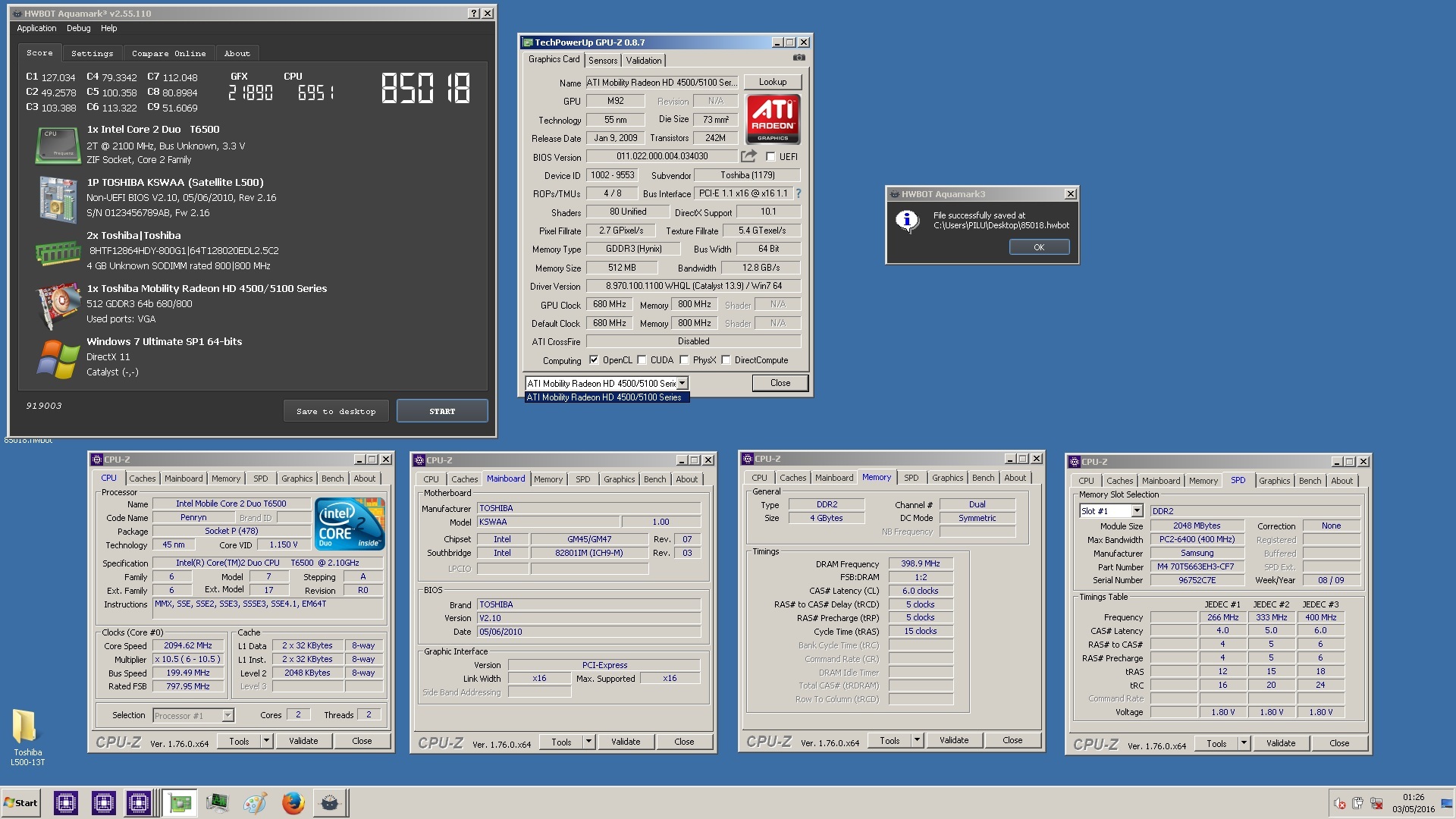The width and height of the screenshot is (1456, 819).
Task: Click the START benchmark button
Action: point(442,411)
